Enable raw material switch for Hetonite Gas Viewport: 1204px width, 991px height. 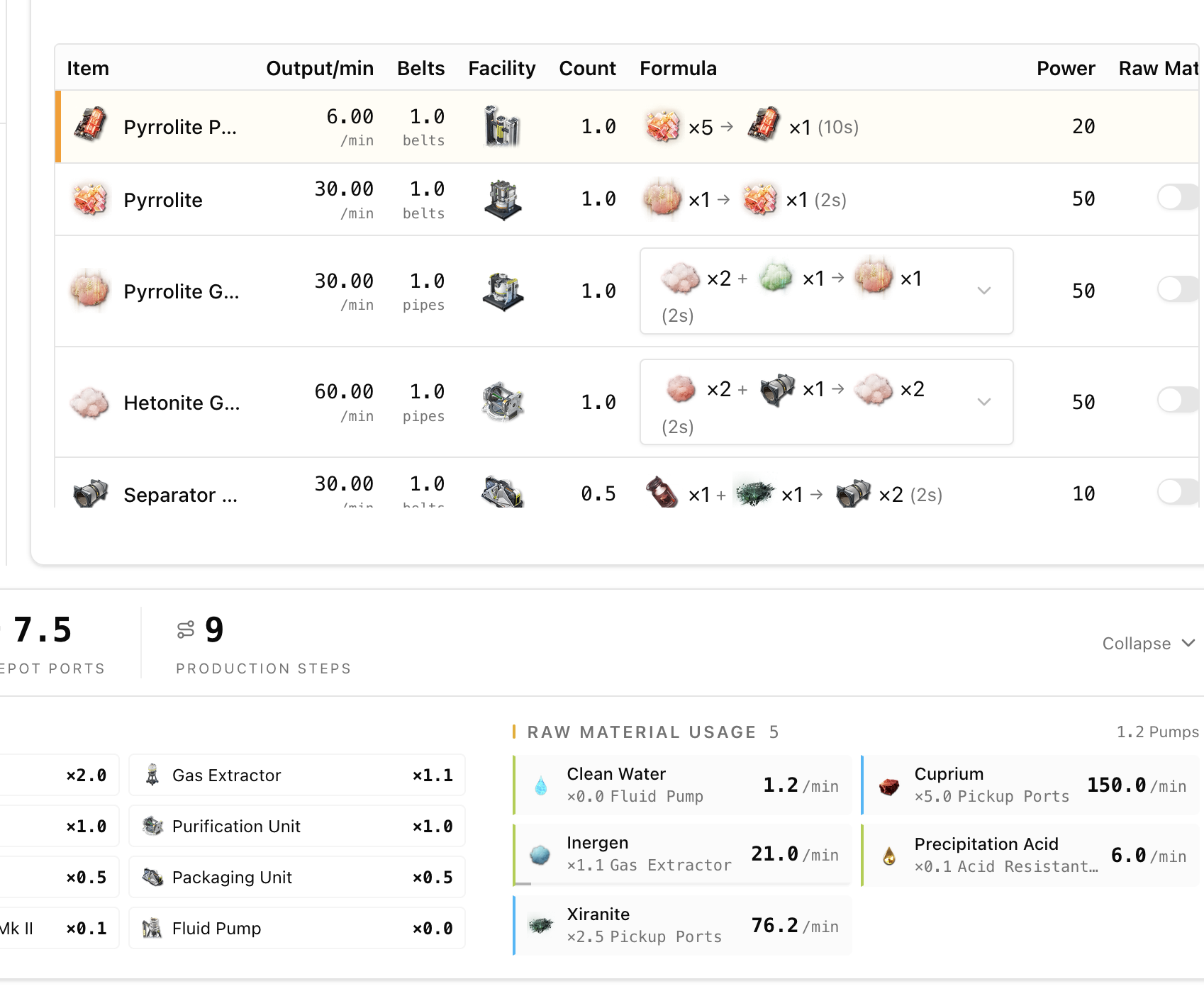(x=1178, y=400)
